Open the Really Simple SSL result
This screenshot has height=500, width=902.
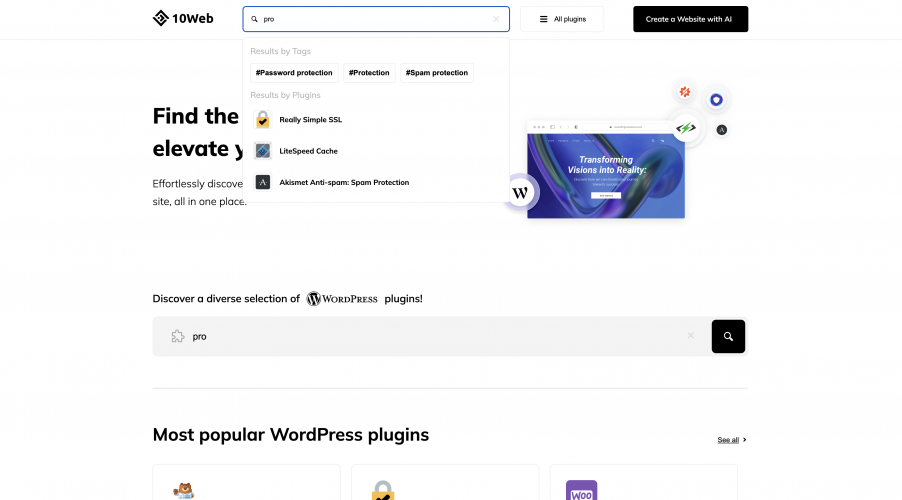[376, 120]
